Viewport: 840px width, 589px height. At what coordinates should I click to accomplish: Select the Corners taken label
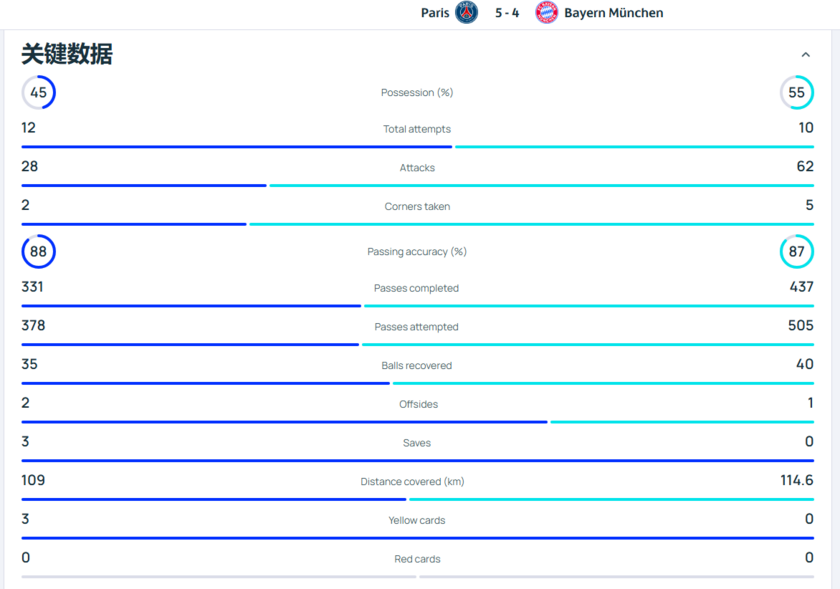click(x=417, y=207)
